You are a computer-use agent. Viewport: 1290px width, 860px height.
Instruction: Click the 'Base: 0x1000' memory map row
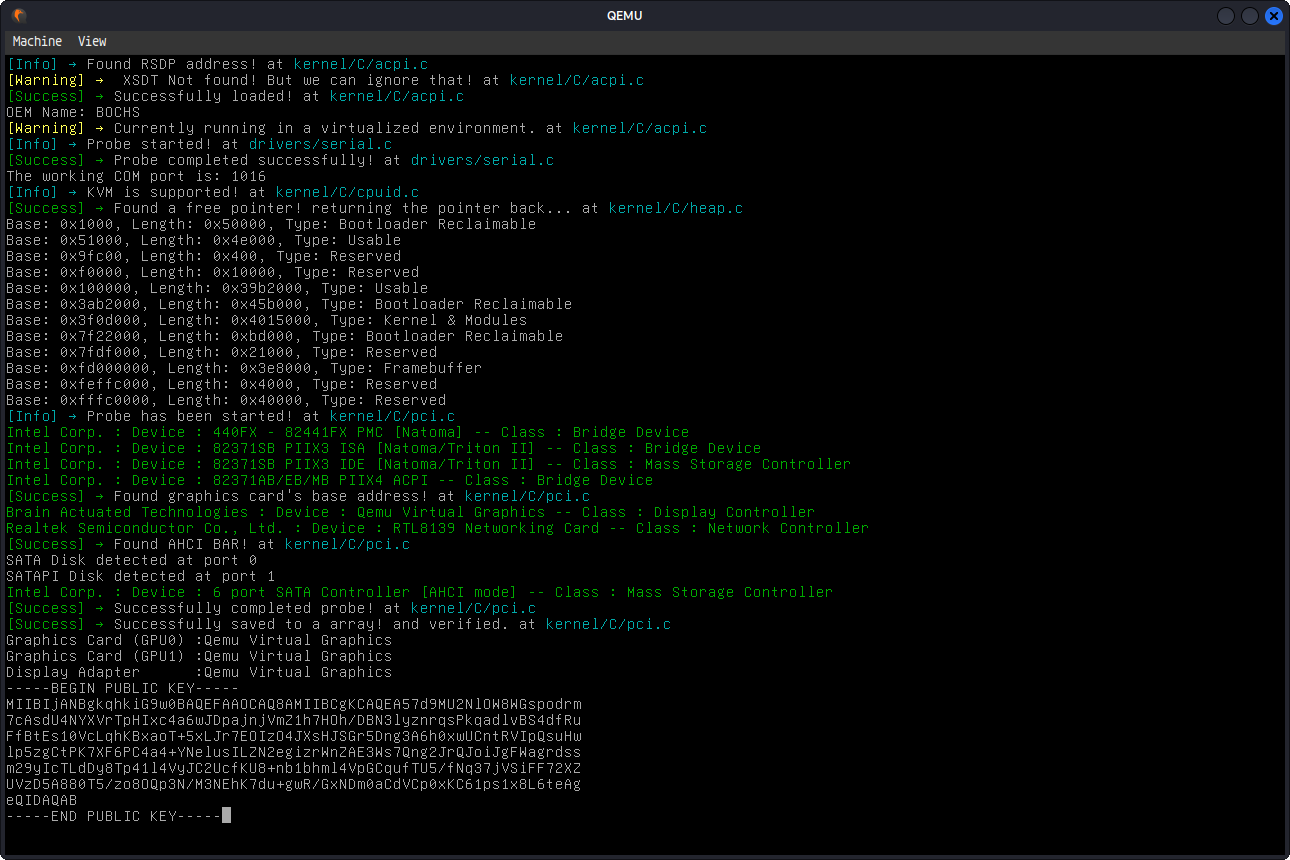[271, 224]
